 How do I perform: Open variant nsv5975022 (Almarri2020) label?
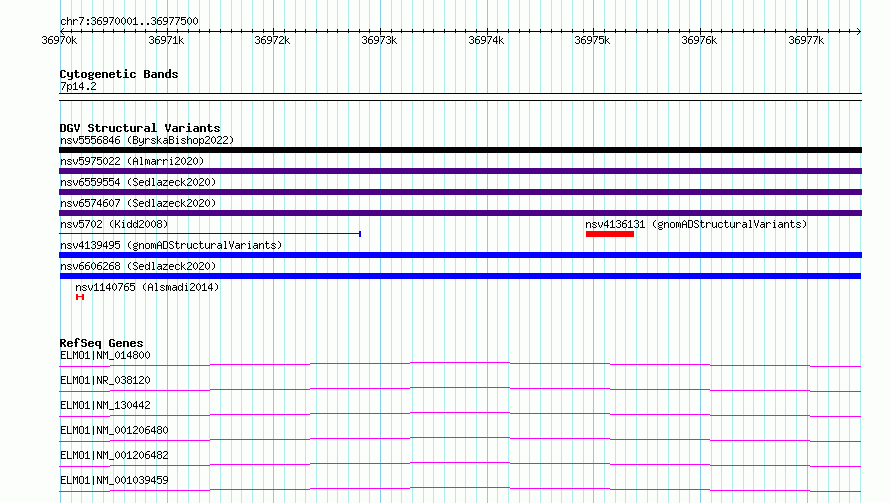[132, 161]
